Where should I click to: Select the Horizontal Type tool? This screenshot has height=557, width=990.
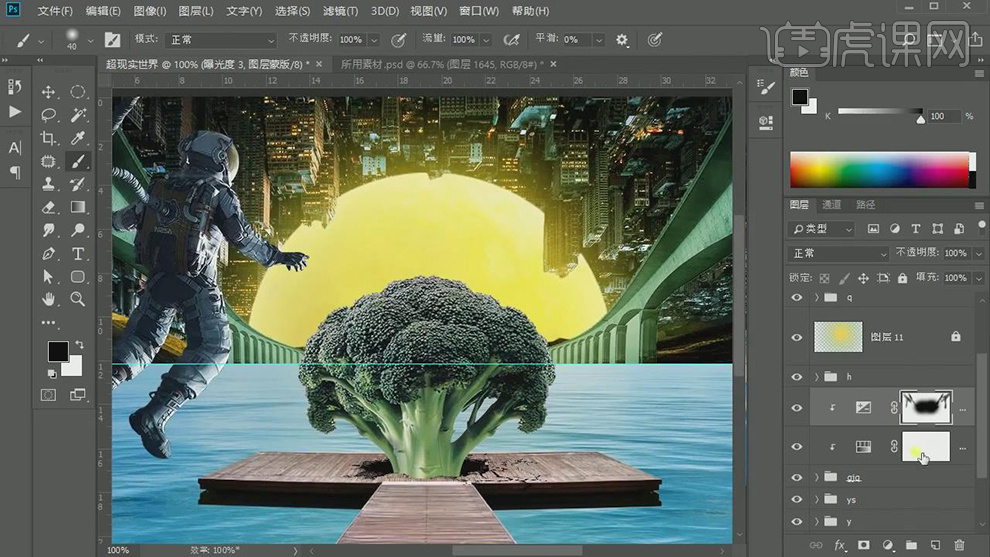point(77,253)
